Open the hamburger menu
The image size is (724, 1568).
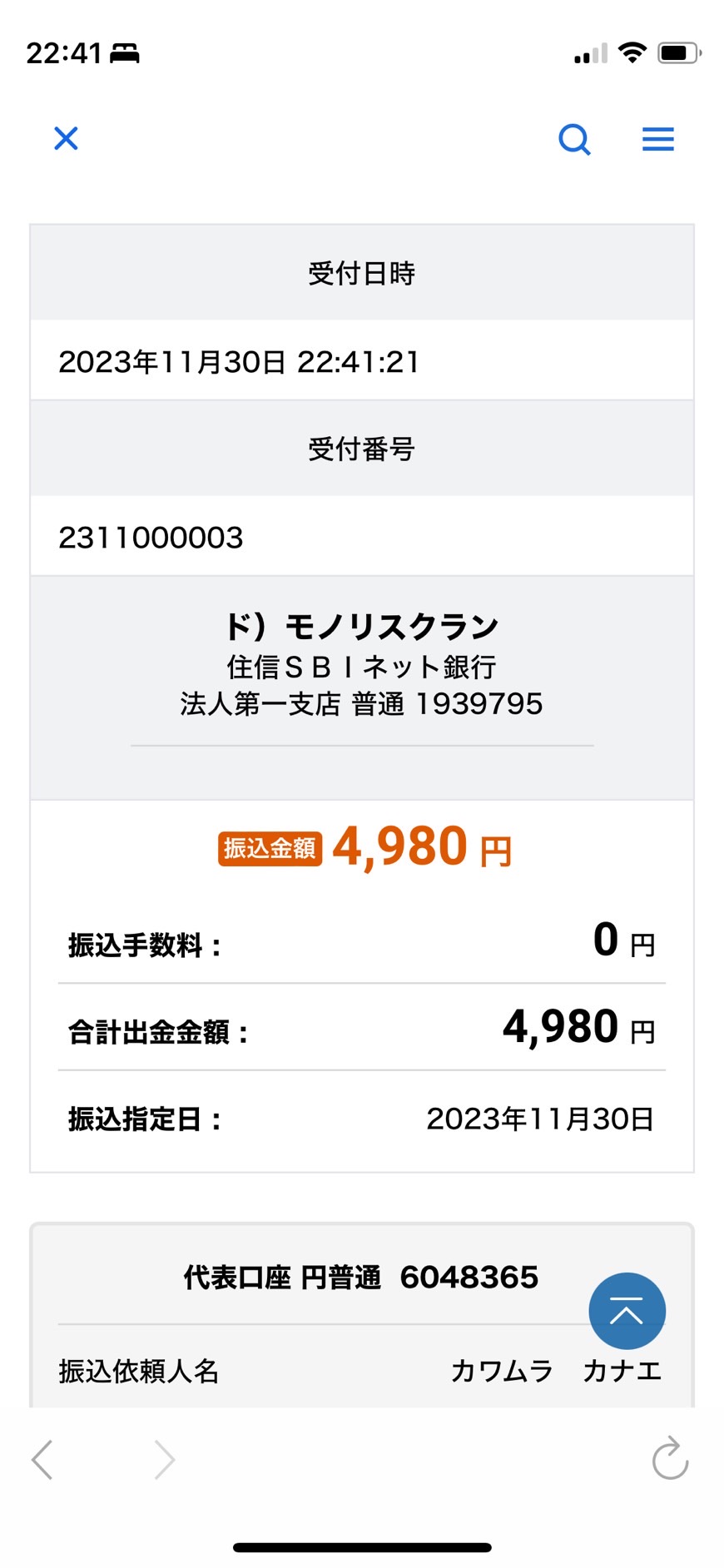[658, 139]
